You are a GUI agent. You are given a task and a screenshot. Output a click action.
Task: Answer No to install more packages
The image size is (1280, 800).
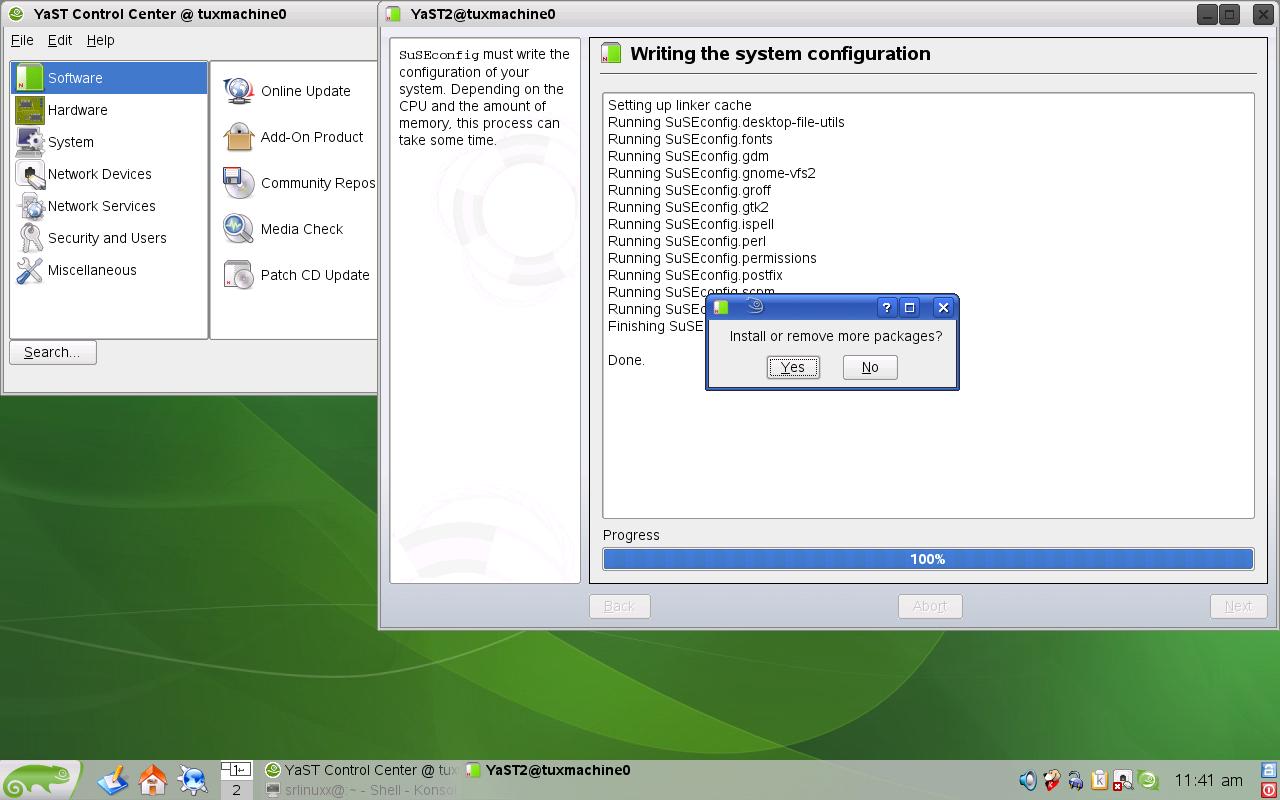click(870, 367)
